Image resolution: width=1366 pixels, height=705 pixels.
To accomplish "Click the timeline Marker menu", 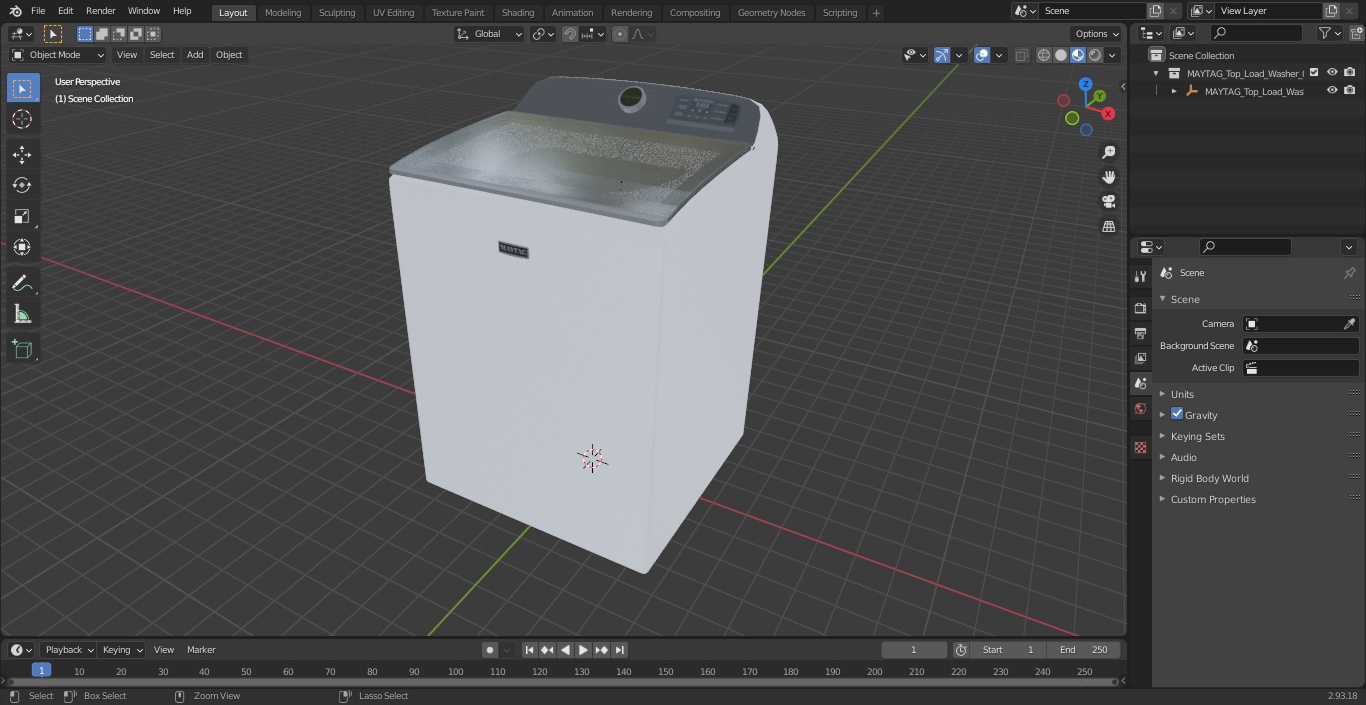I will point(201,650).
